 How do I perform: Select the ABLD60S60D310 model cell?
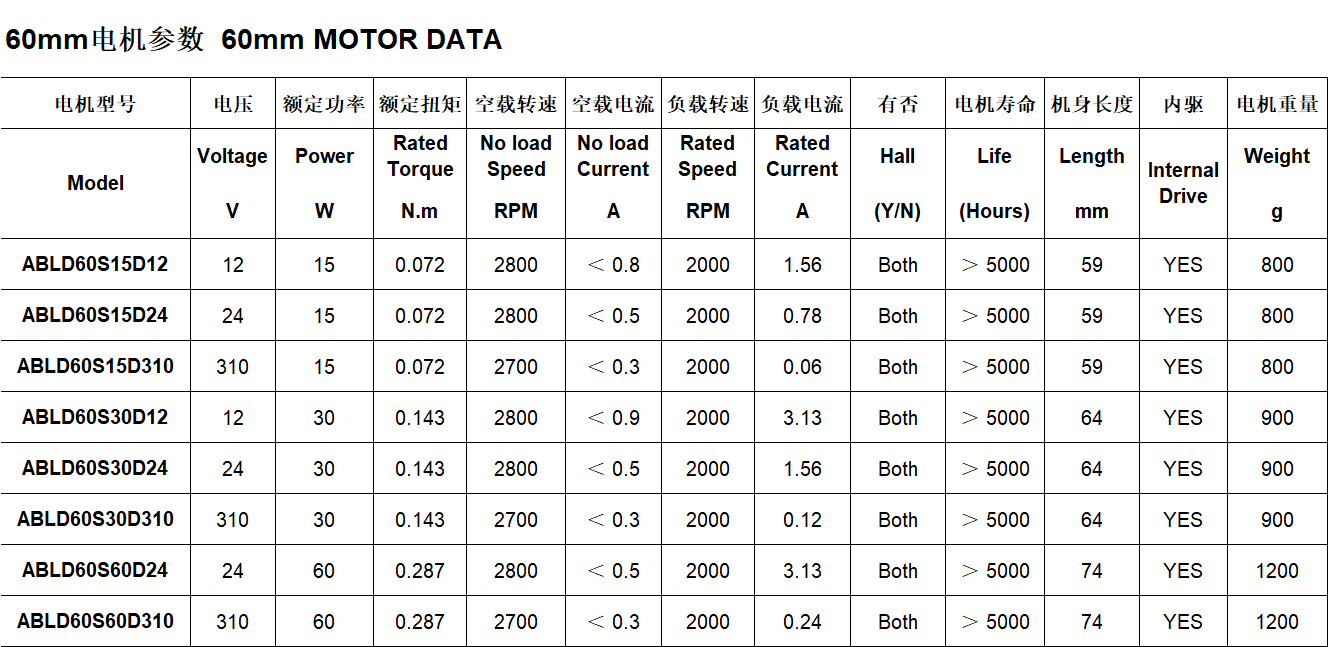(95, 621)
